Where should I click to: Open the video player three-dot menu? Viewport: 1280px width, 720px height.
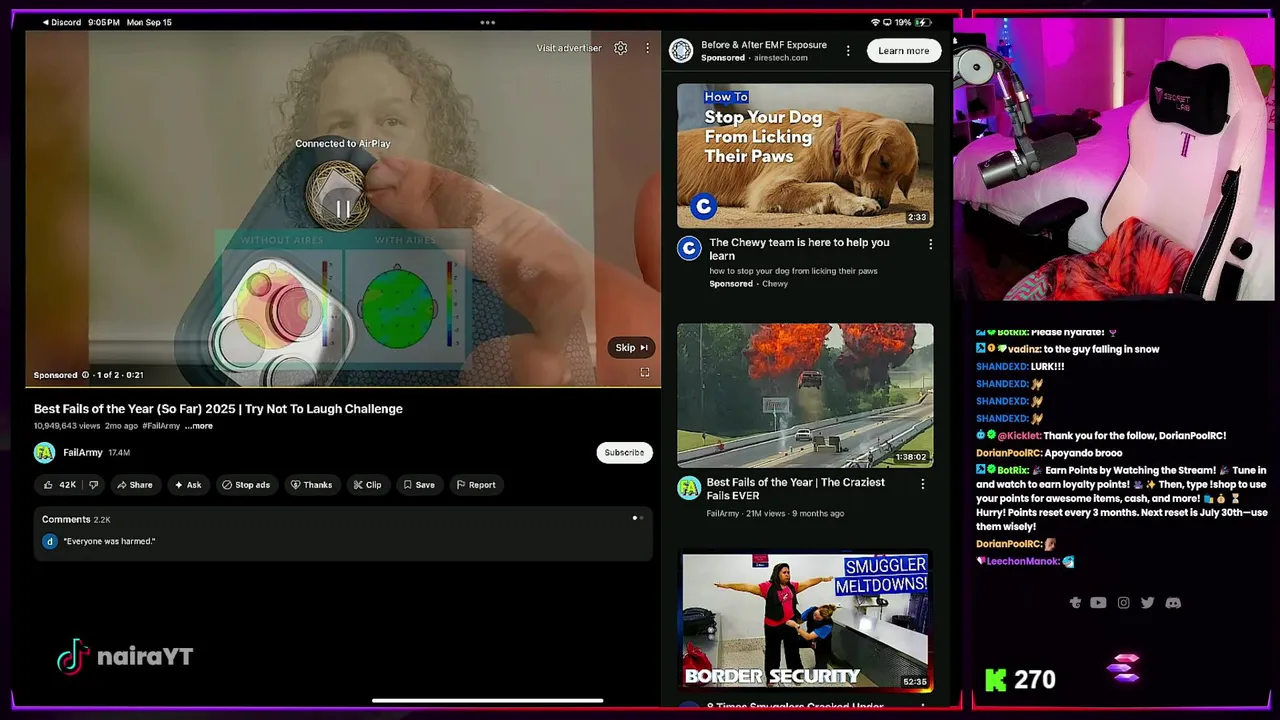click(x=647, y=48)
